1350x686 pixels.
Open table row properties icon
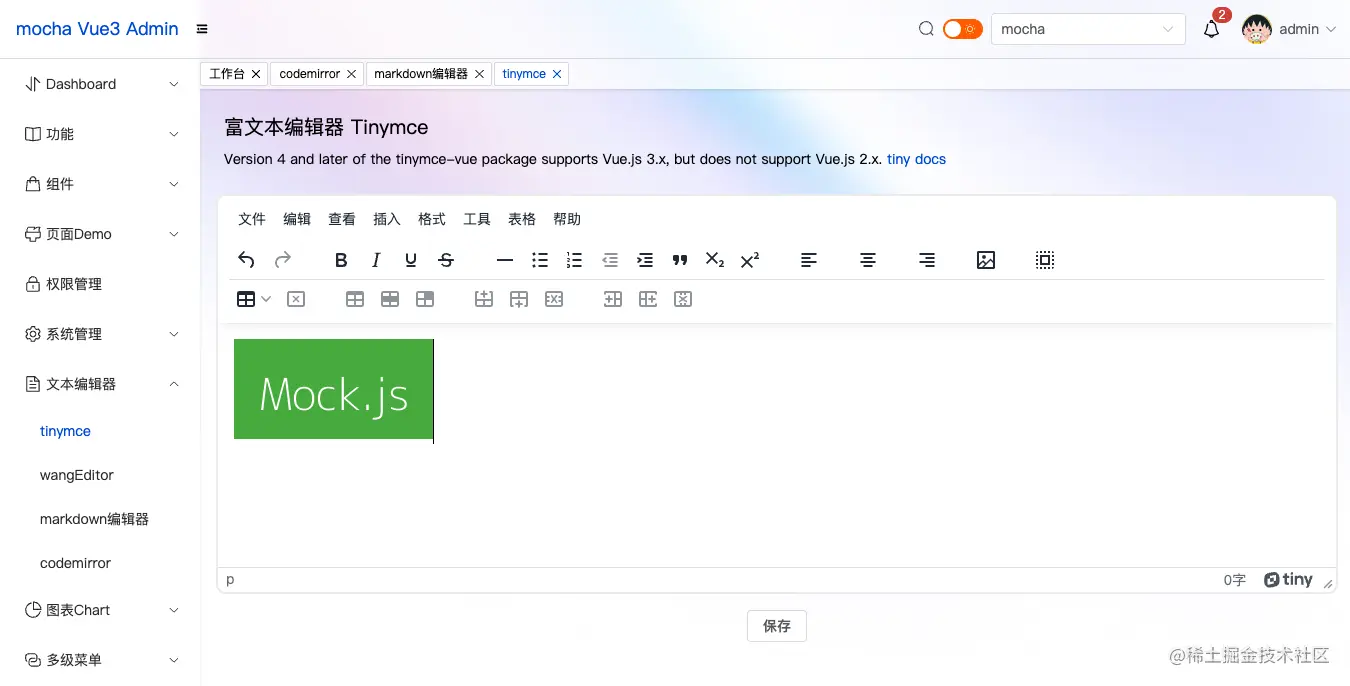point(390,299)
